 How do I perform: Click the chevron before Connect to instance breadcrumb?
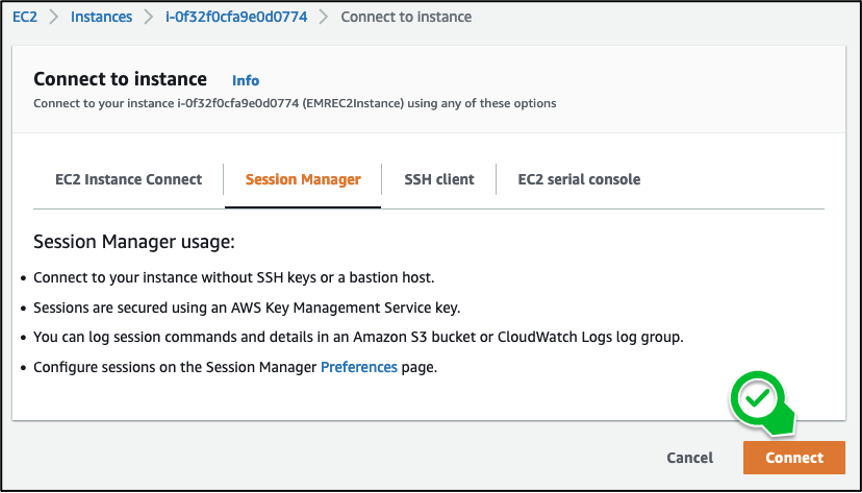[x=324, y=17]
